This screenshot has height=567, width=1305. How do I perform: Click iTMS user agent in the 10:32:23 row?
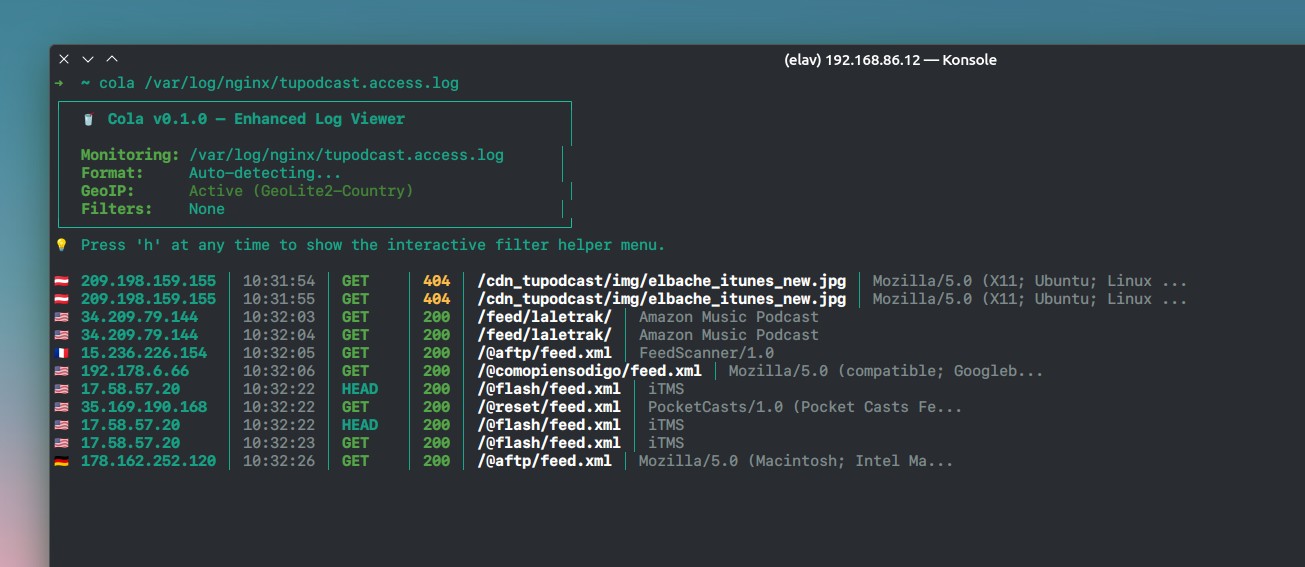coord(666,443)
